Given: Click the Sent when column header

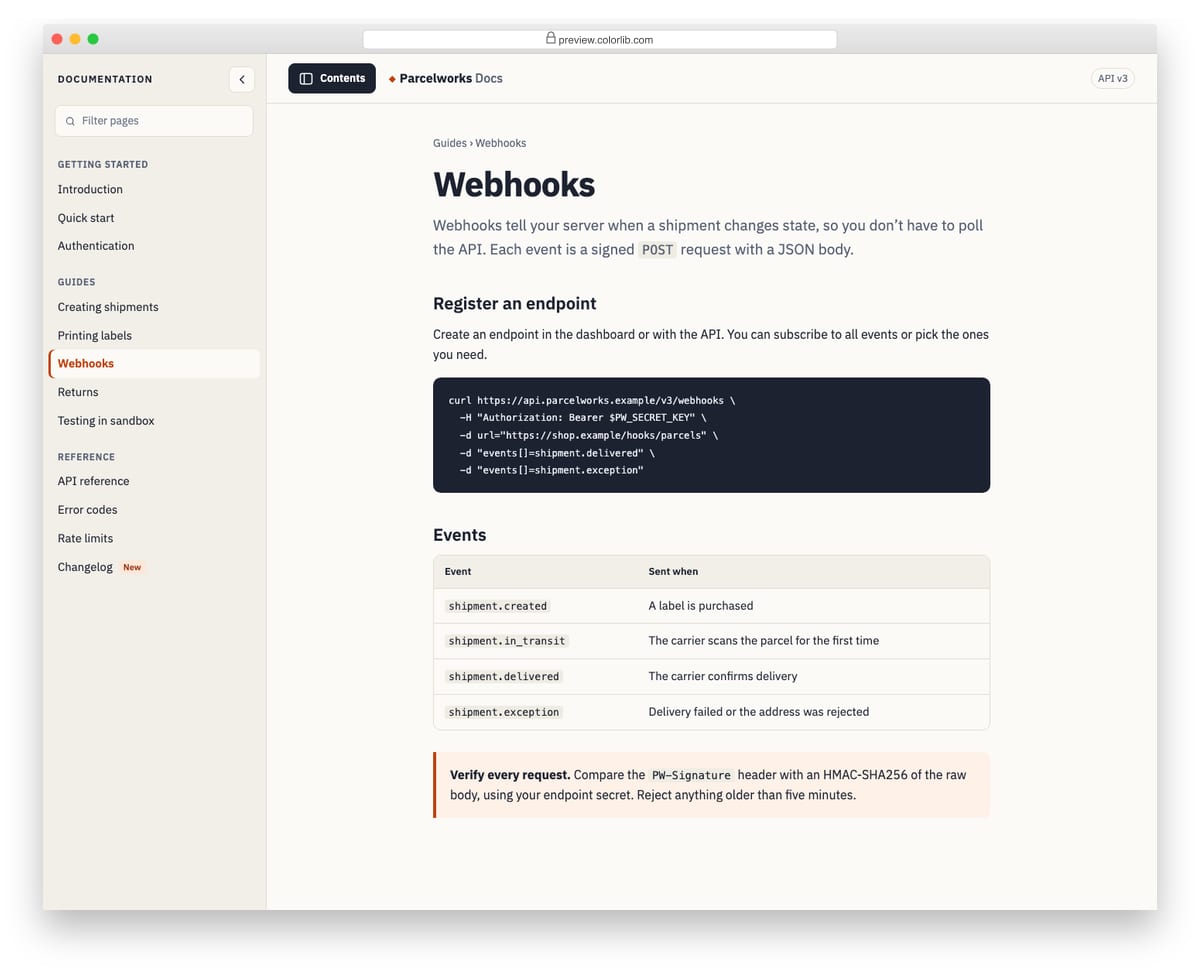Looking at the screenshot, I should (673, 572).
